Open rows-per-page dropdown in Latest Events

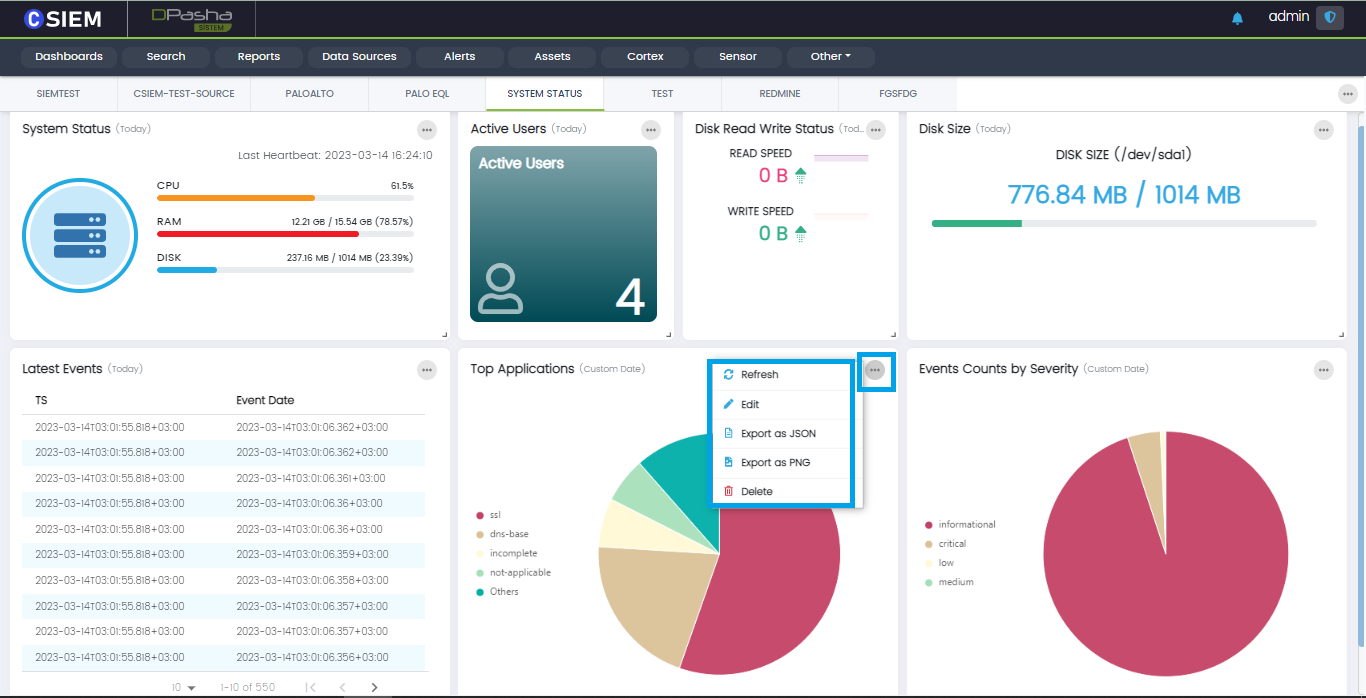[183, 687]
